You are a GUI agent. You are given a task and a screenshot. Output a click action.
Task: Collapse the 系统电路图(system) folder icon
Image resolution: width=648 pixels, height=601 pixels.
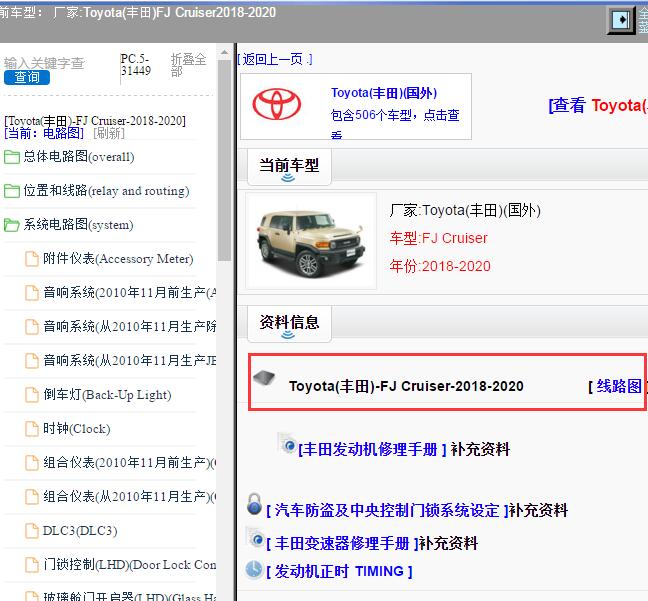pos(12,225)
